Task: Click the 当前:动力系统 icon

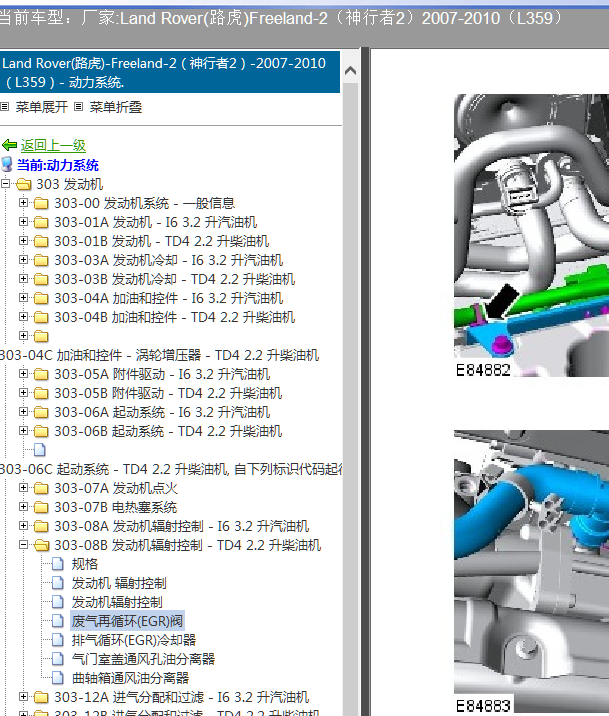Action: (x=7, y=165)
